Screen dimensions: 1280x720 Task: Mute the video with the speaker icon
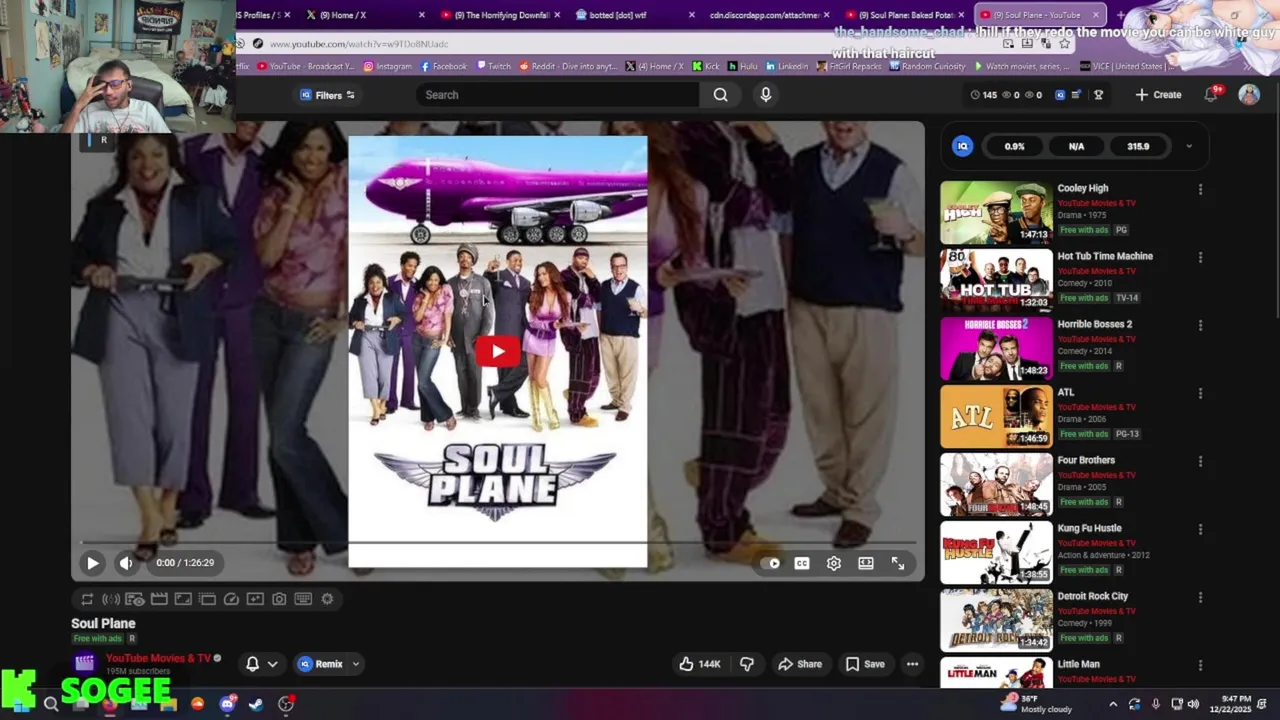click(x=126, y=563)
